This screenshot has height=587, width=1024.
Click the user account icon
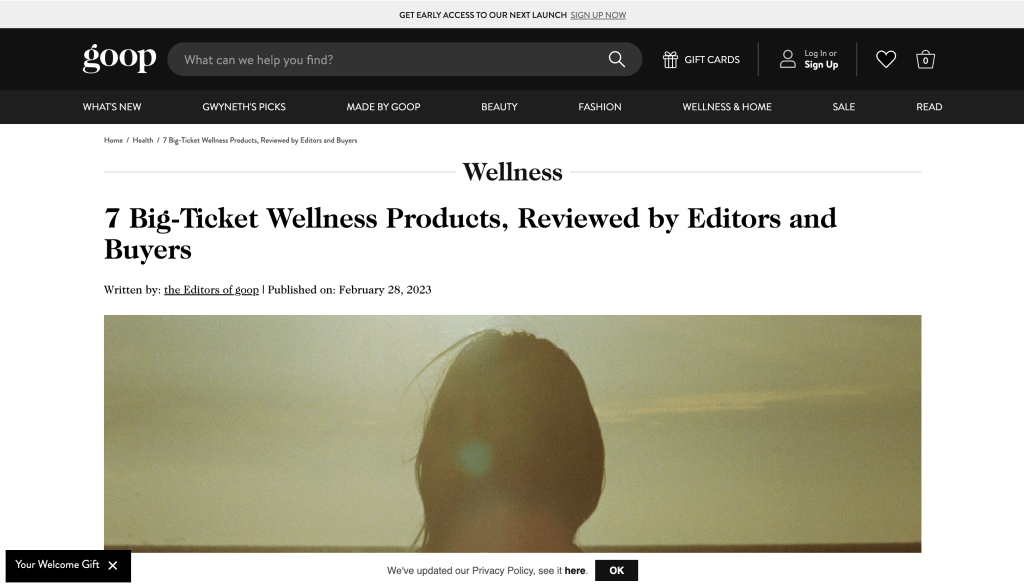(x=788, y=59)
